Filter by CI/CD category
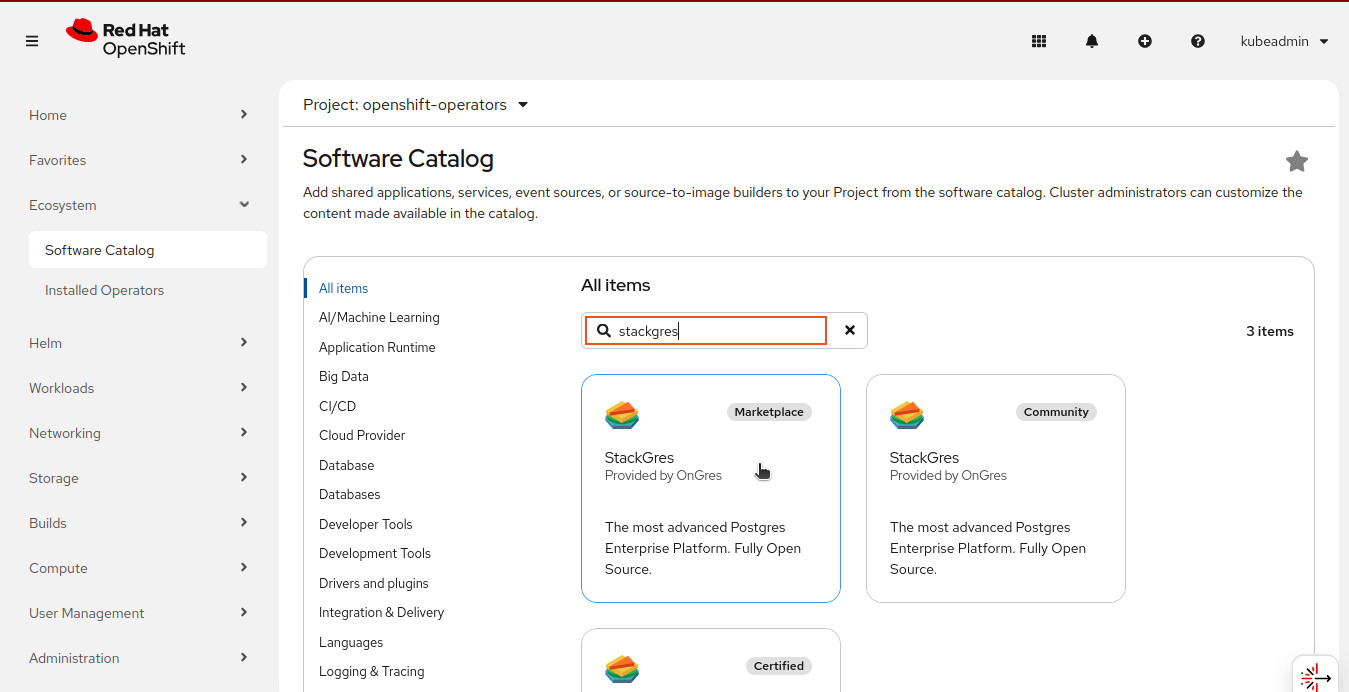Image resolution: width=1349 pixels, height=692 pixels. 337,406
